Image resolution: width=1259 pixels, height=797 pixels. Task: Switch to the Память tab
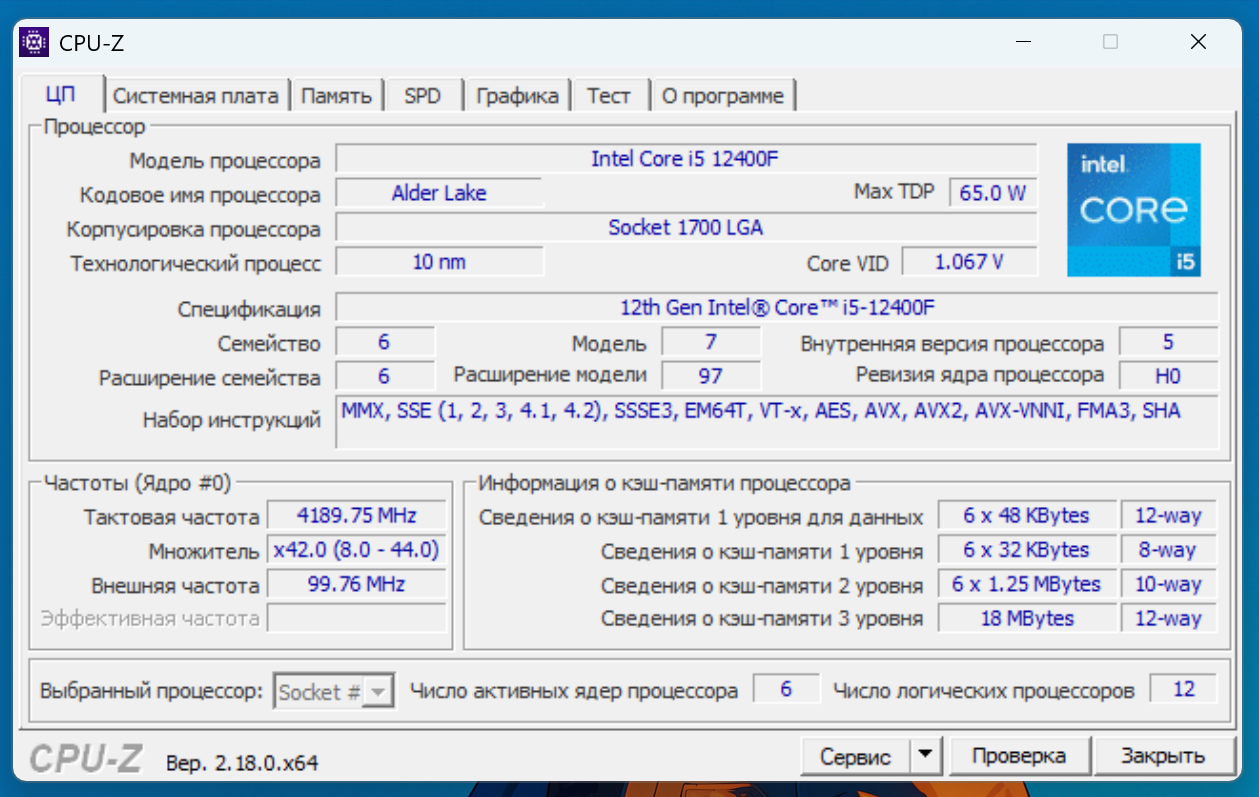coord(337,96)
